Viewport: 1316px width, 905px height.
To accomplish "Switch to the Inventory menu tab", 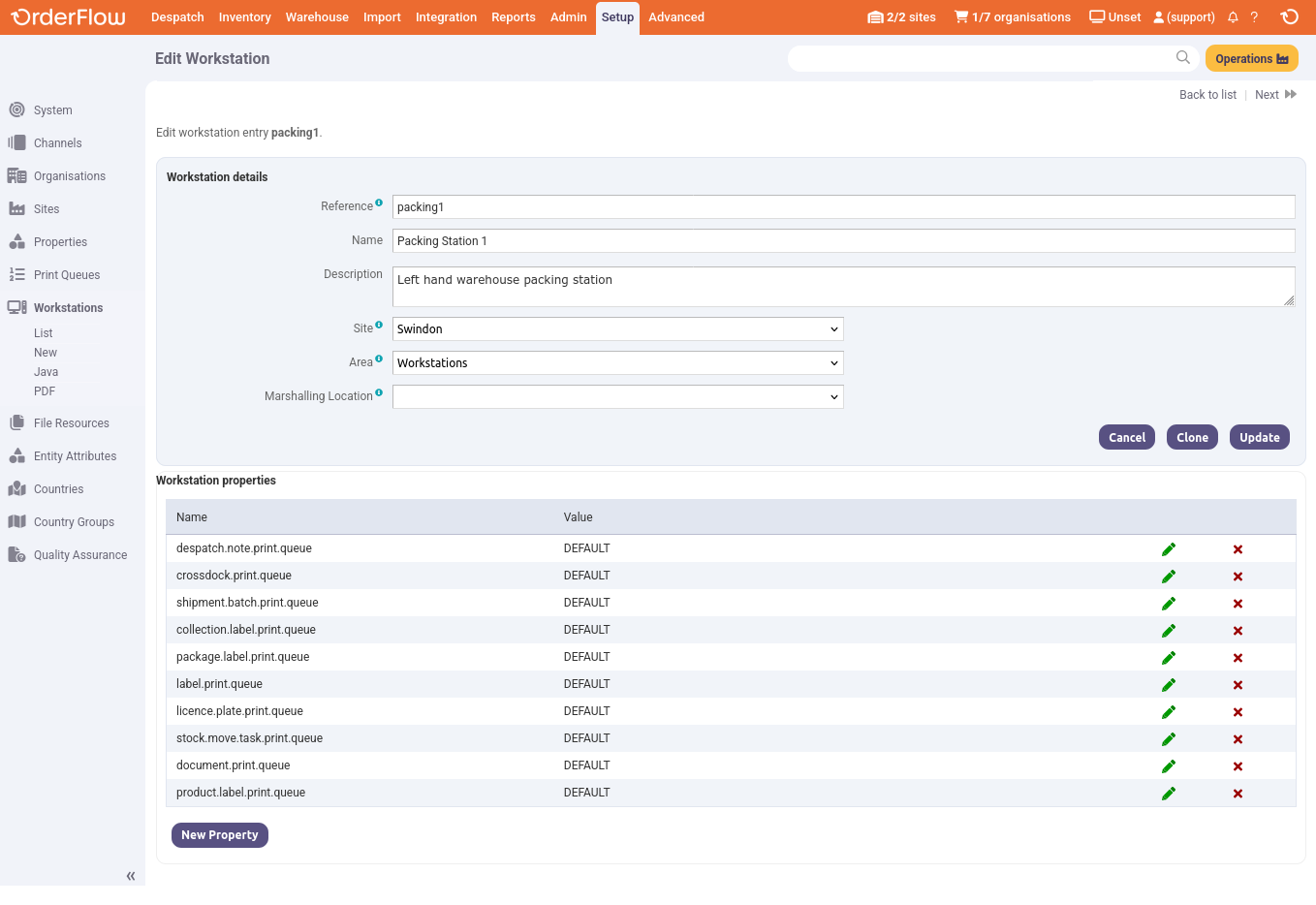I will [244, 17].
